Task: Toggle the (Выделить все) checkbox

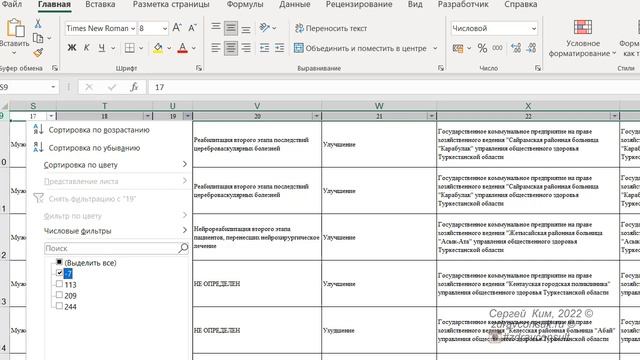Action: click(59, 262)
